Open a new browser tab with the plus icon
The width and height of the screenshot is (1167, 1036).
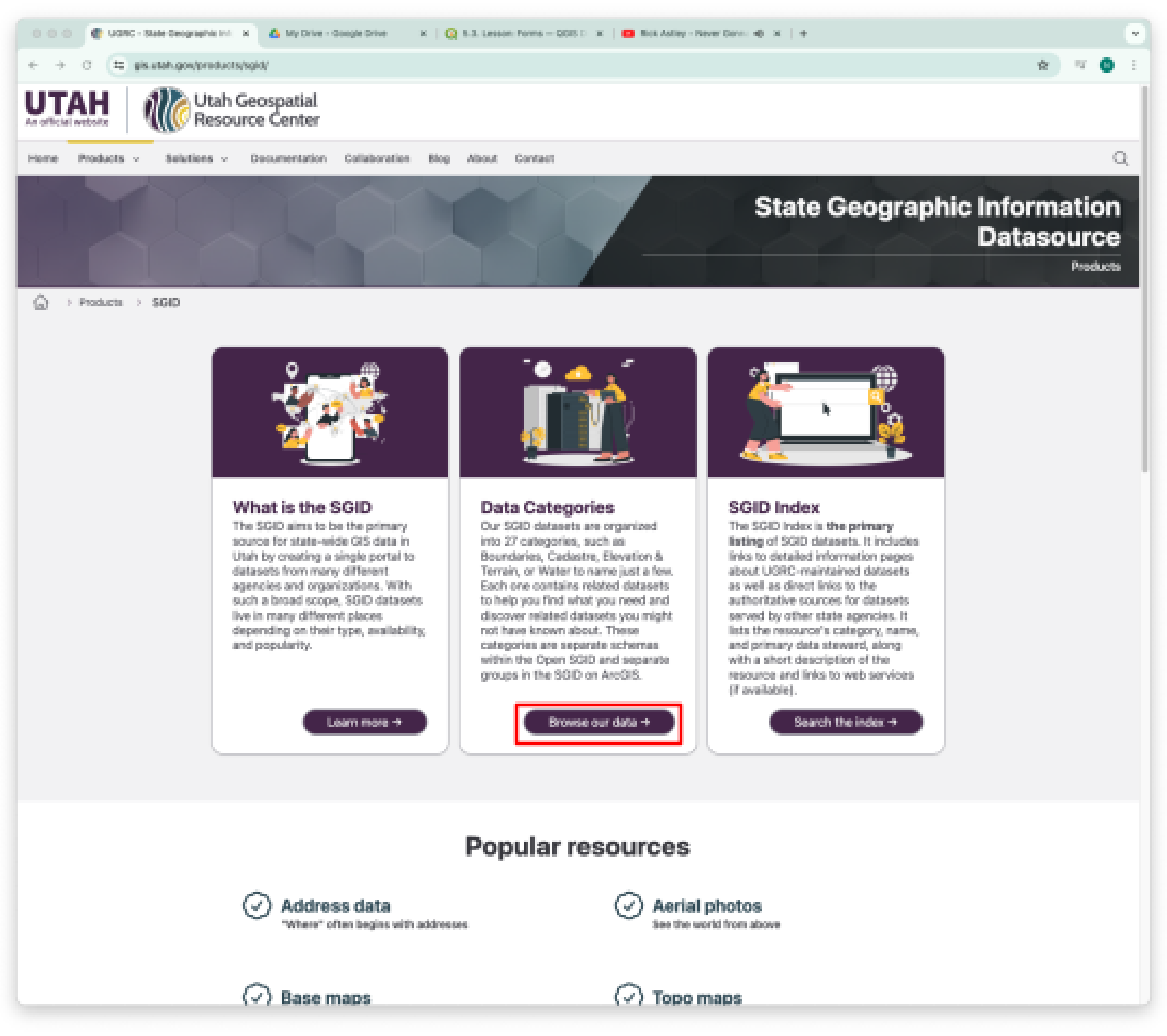tap(803, 33)
